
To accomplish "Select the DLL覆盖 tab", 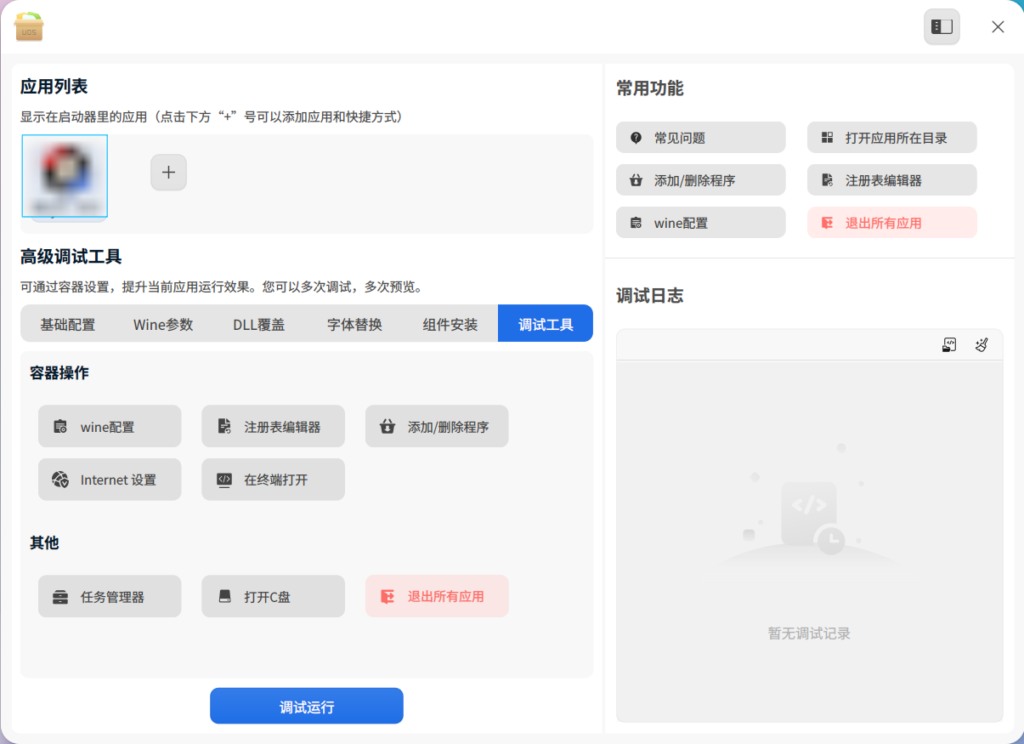I will pos(259,324).
